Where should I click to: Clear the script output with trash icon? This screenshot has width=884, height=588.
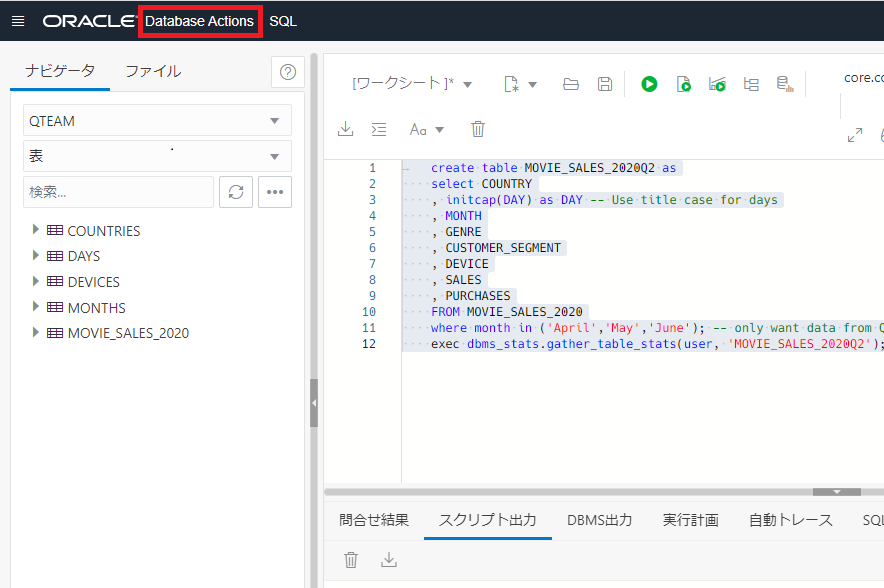[x=351, y=560]
